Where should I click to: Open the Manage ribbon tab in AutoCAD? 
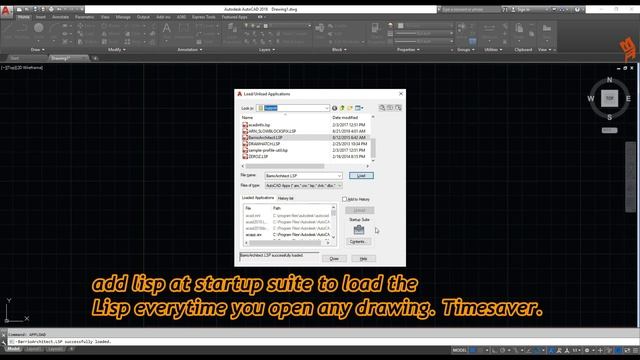click(123, 17)
